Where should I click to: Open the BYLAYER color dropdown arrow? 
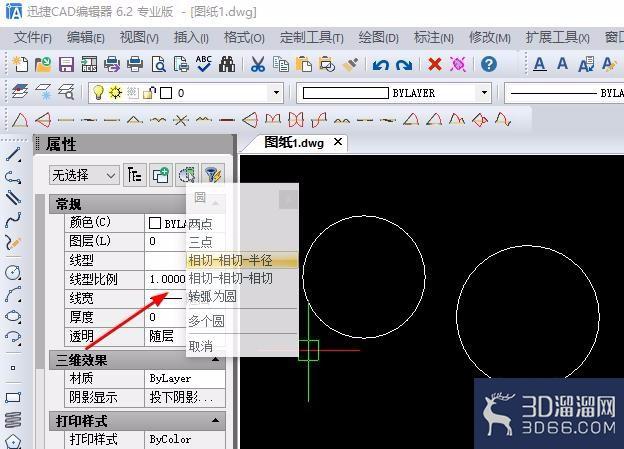(484, 93)
